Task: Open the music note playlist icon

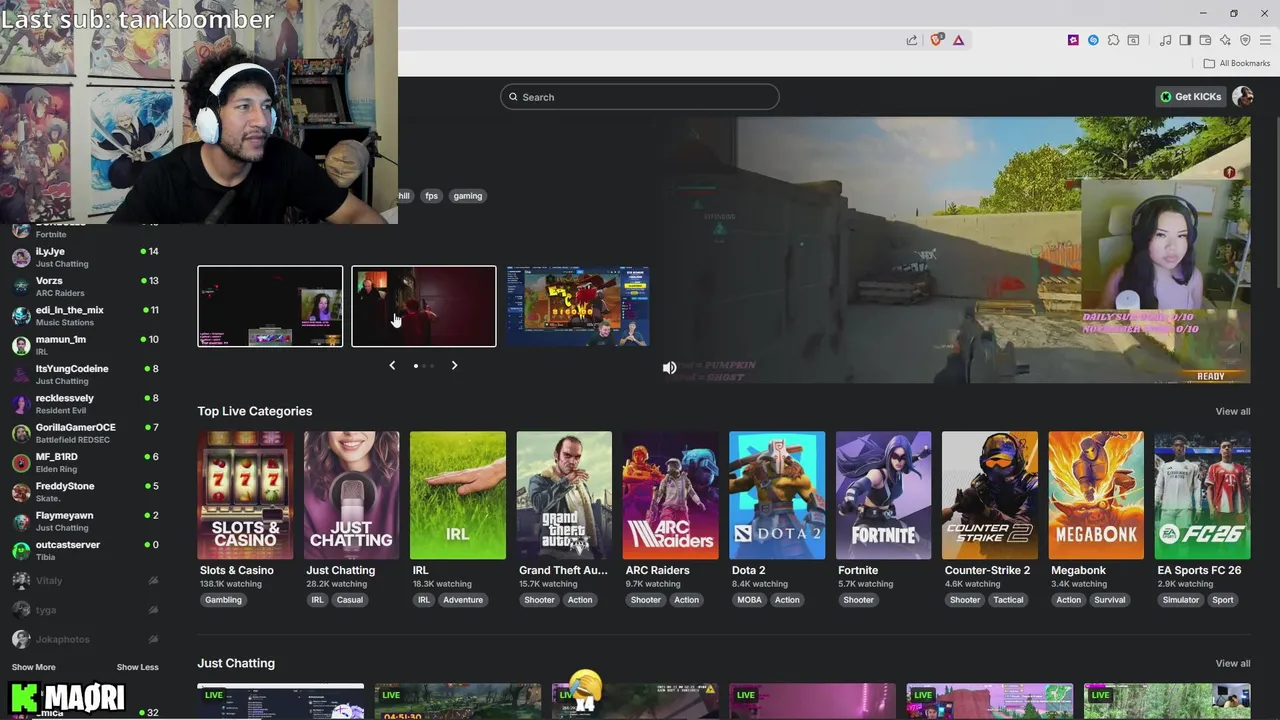Action: click(1165, 40)
